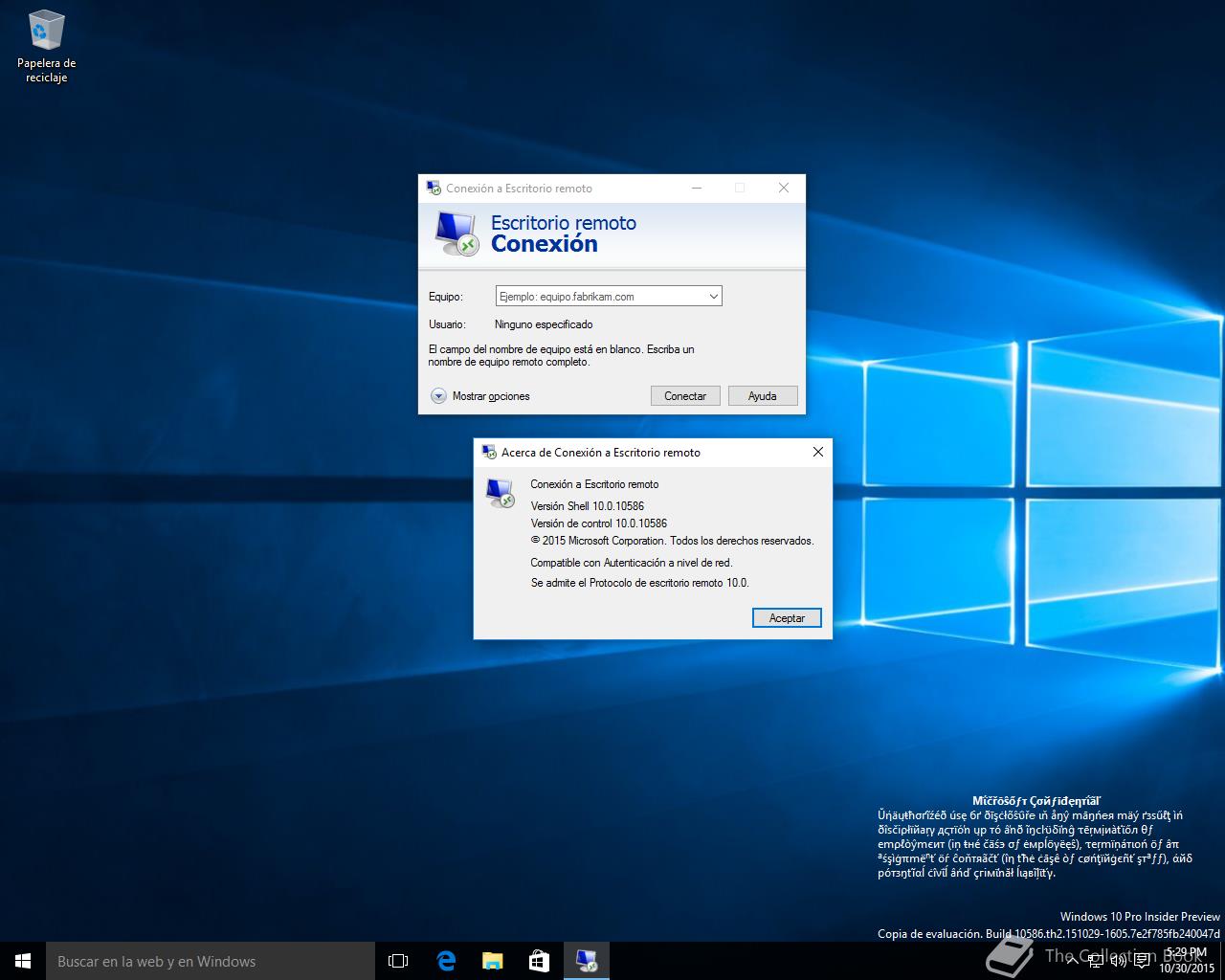1225x980 pixels.
Task: Click the remote desktop monitor logo in the Conexión banner
Action: (457, 233)
